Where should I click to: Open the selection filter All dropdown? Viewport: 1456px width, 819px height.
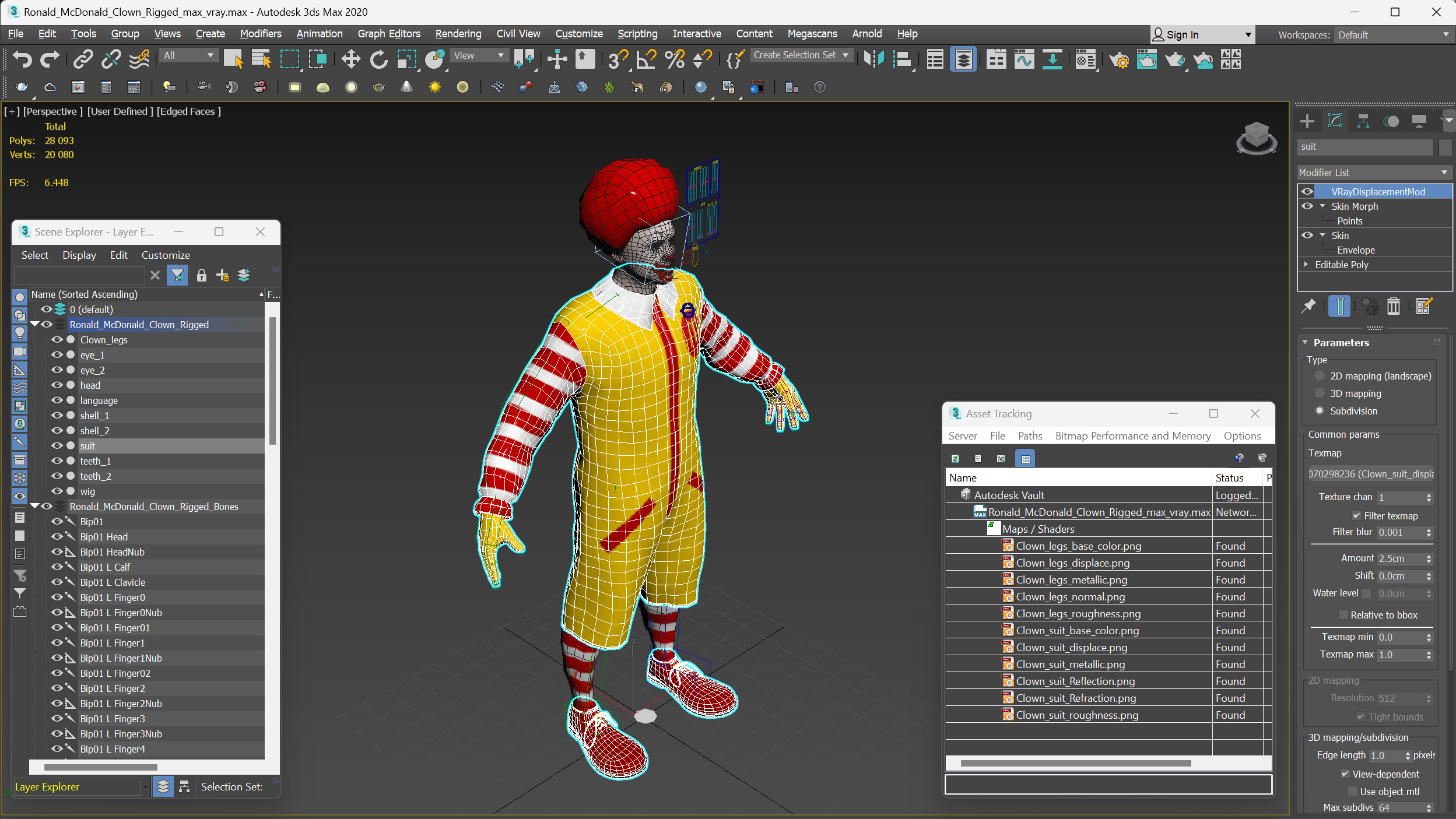(x=188, y=55)
